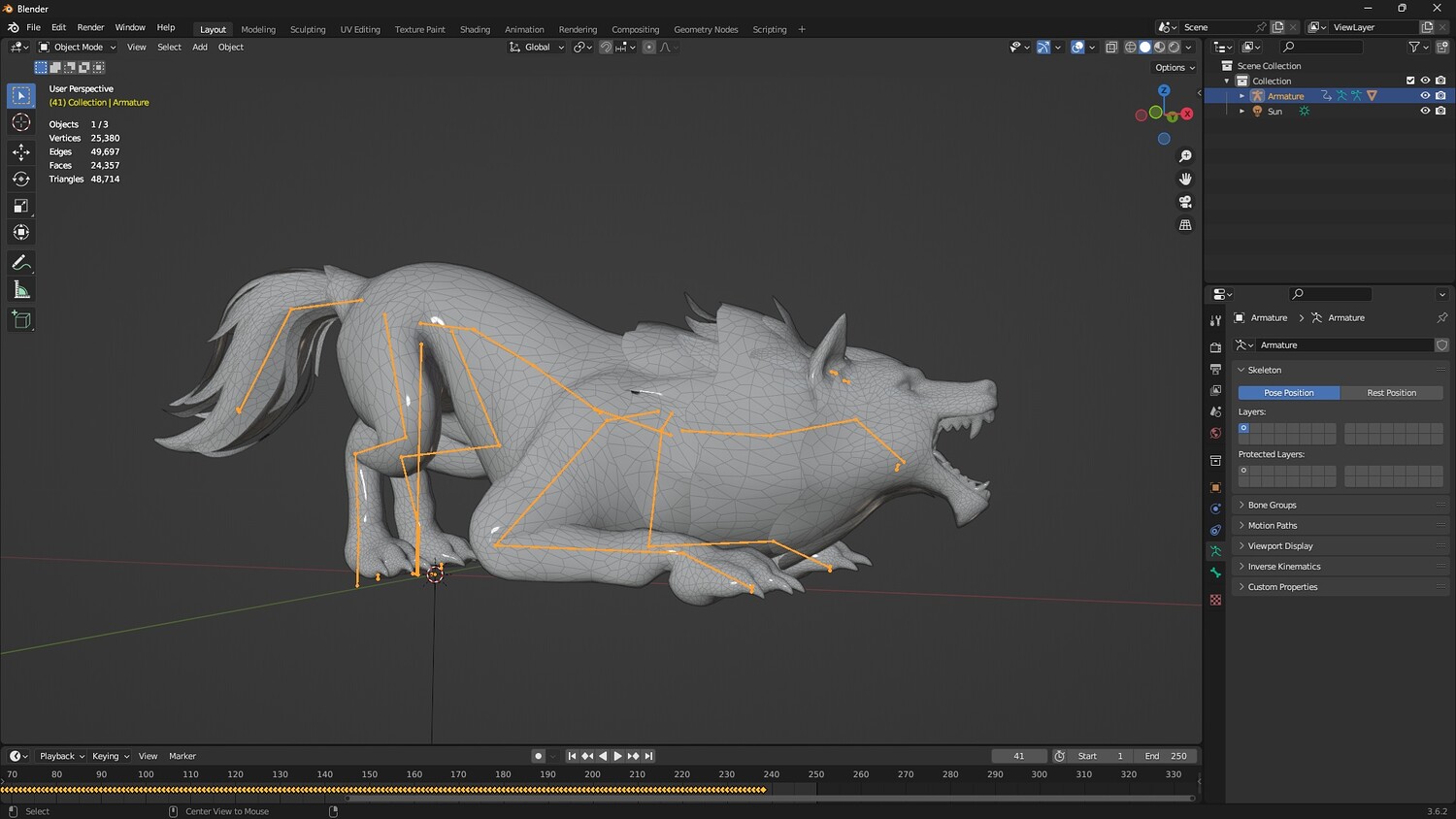Image resolution: width=1456 pixels, height=819 pixels.
Task: Switch to camera view using the camera icon
Action: point(1185,202)
